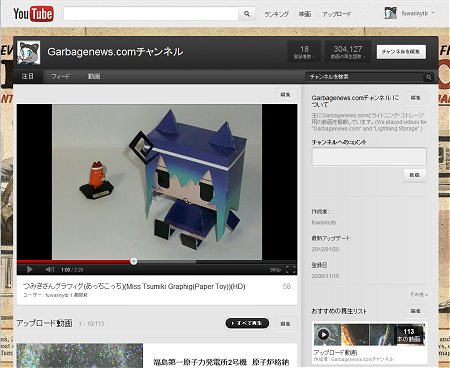Click the アップロード動画 playlist title
This screenshot has width=450, height=368.
[335, 352]
